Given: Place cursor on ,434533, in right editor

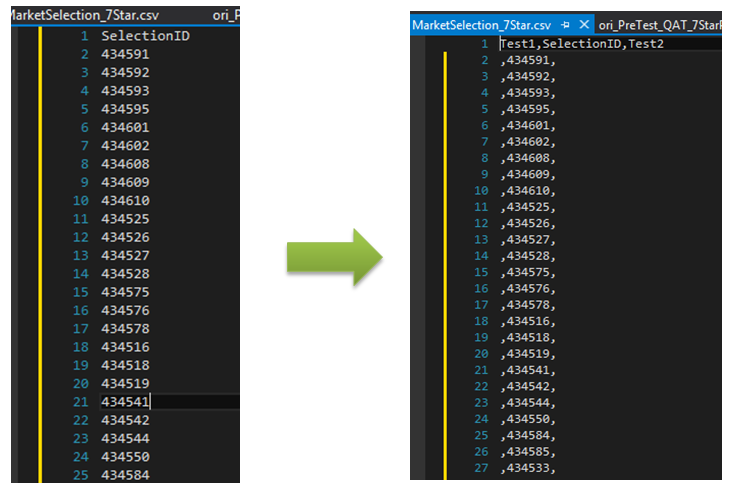Looking at the screenshot, I should (x=527, y=467).
